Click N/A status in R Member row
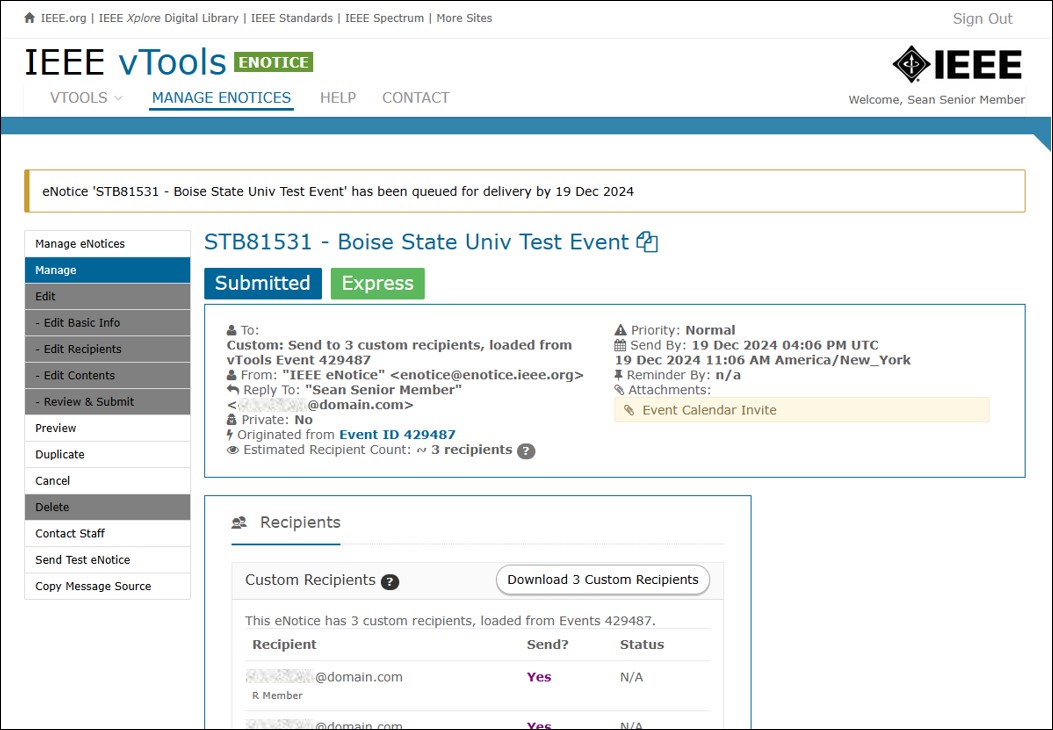Screen dimensions: 1053x730 pos(631,677)
